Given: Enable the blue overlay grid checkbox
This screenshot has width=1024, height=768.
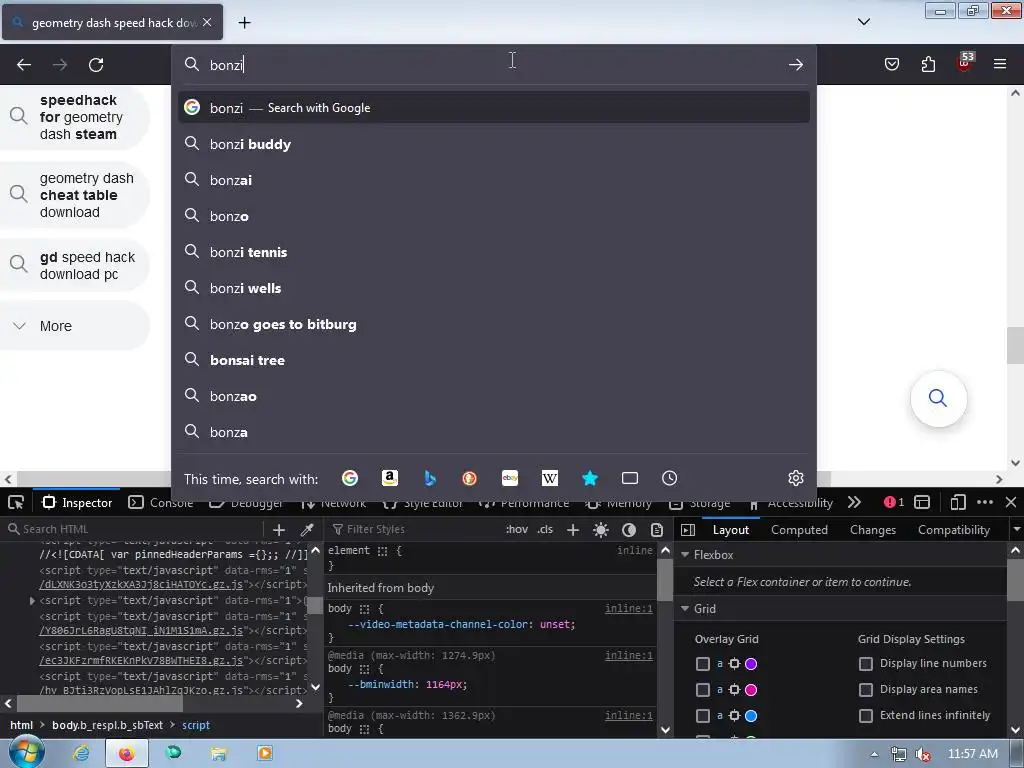Looking at the screenshot, I should tap(703, 716).
